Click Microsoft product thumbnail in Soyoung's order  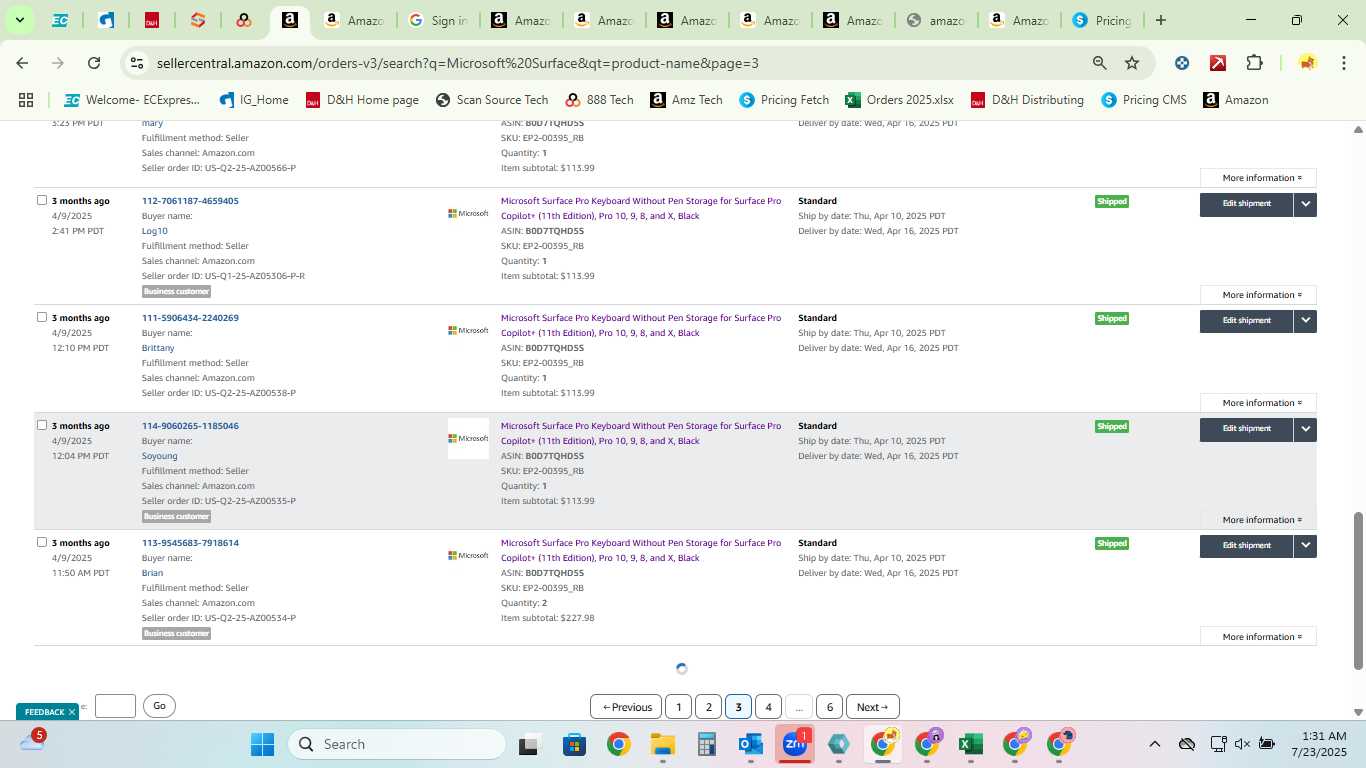pyautogui.click(x=468, y=438)
